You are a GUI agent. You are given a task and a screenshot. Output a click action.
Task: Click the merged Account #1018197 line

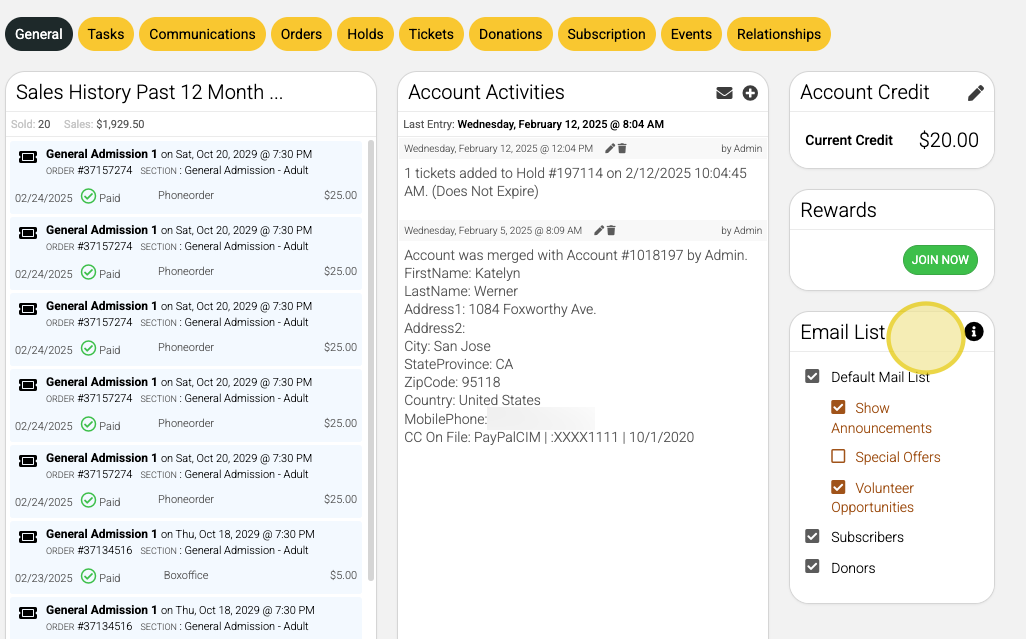coord(576,255)
